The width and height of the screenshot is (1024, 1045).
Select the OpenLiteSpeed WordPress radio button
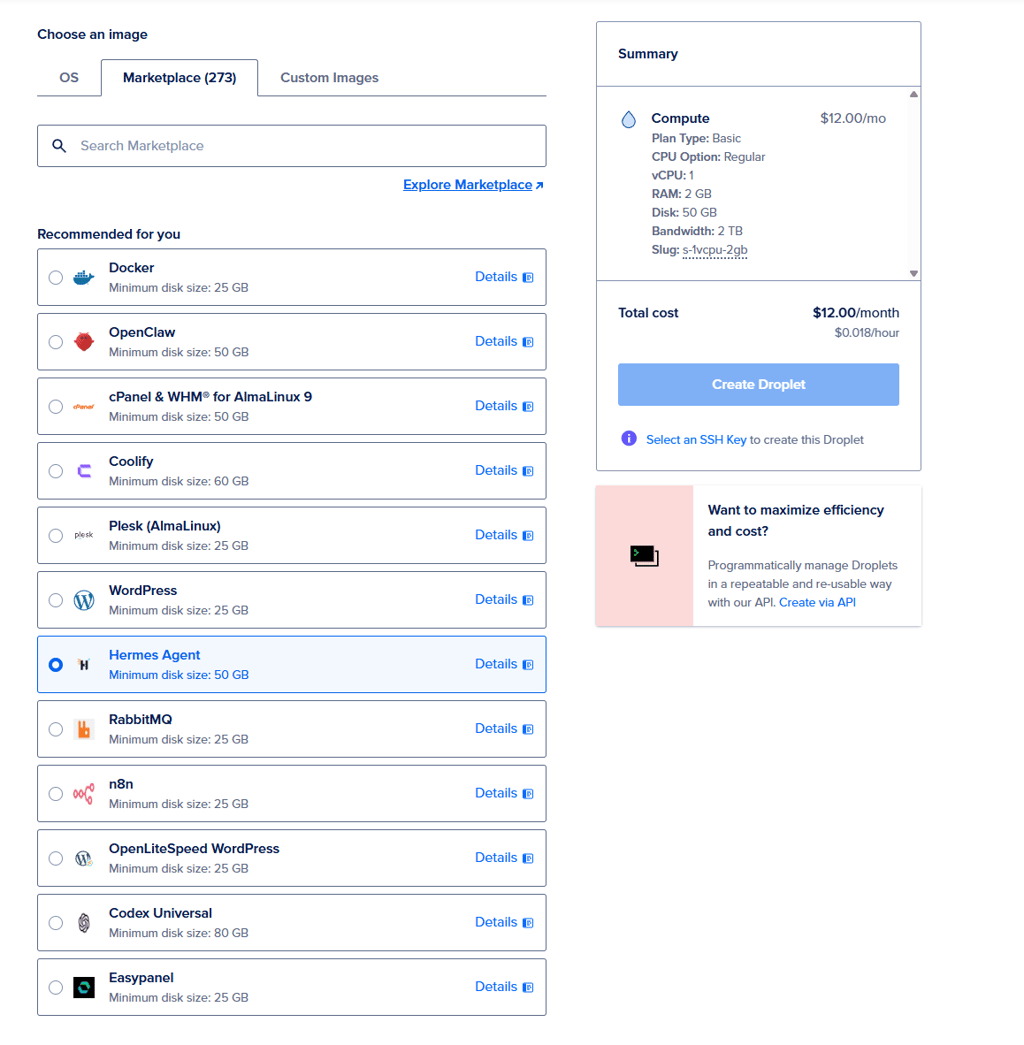coord(56,858)
